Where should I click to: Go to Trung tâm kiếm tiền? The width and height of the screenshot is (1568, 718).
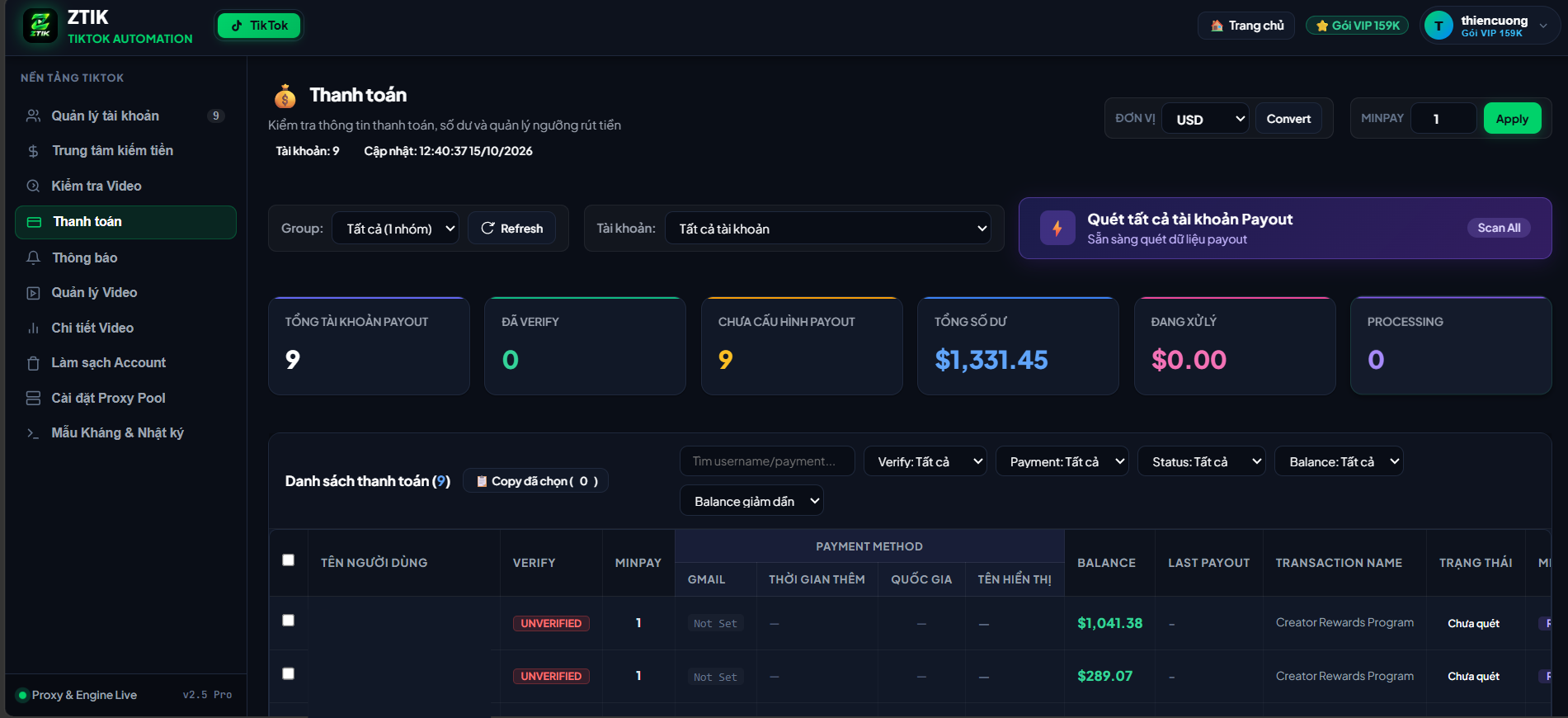pos(125,151)
